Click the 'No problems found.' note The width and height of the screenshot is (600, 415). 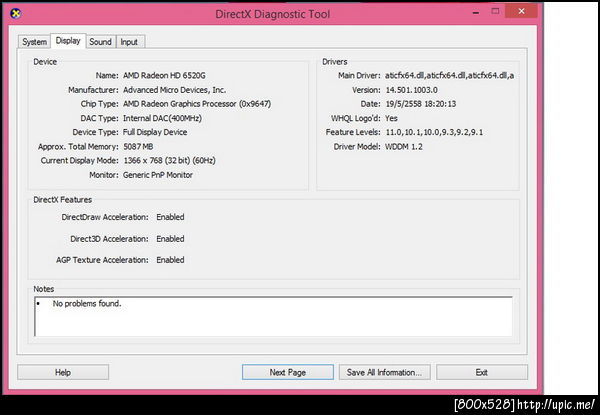[87, 304]
